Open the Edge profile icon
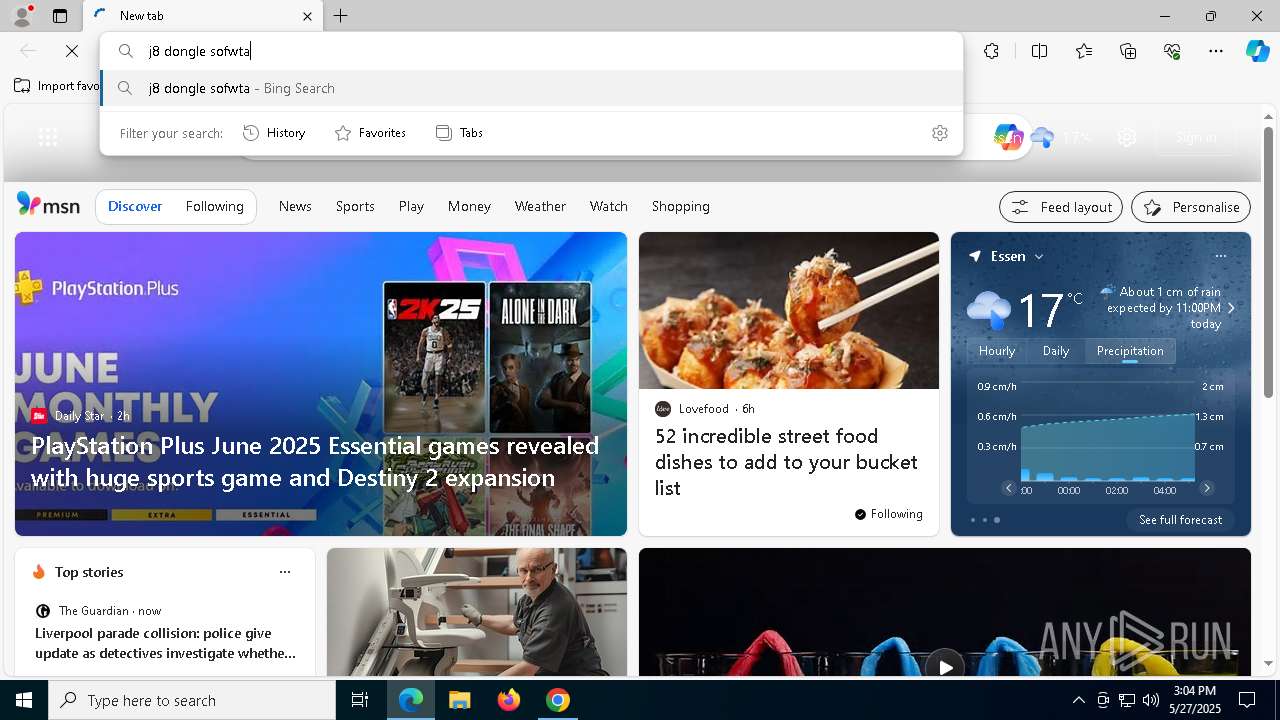The height and width of the screenshot is (720, 1280). (22, 15)
